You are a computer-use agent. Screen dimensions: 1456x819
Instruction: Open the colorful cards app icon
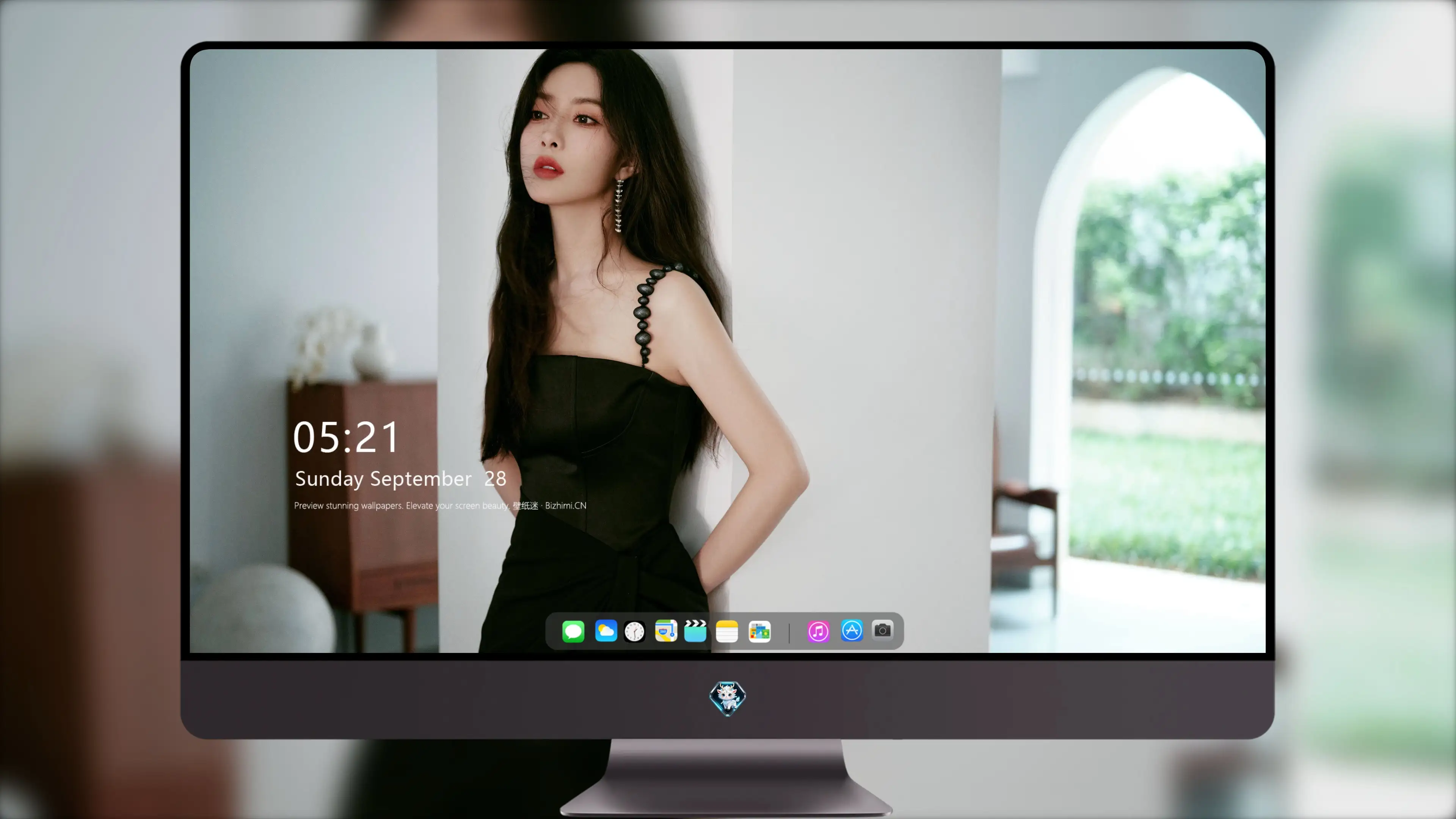759,631
